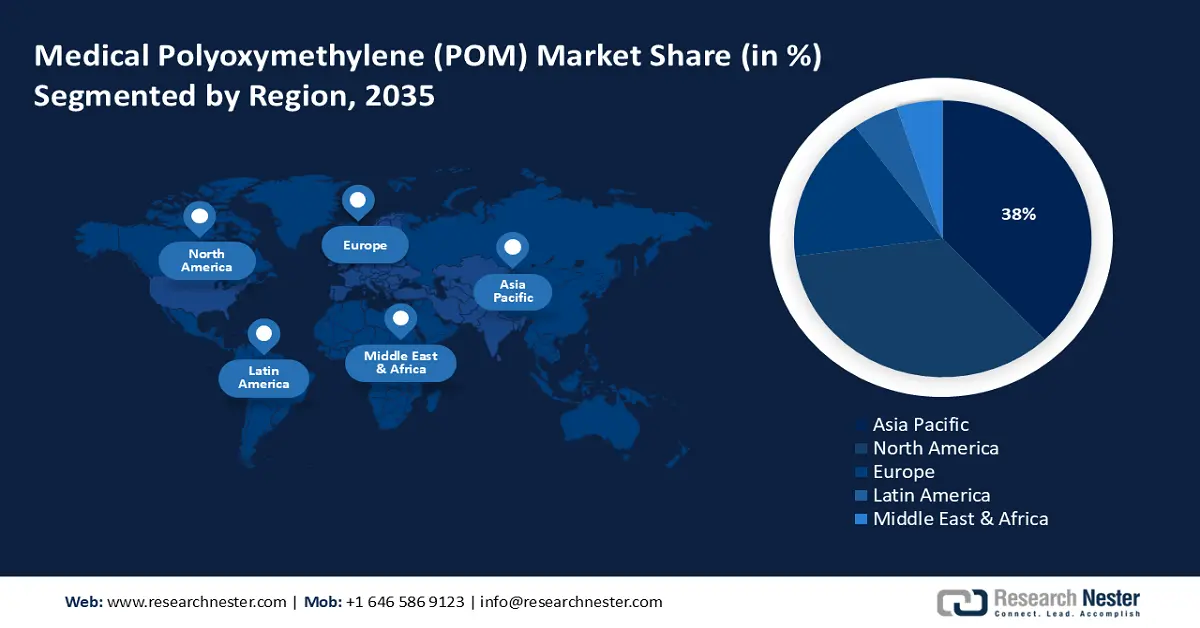Viewport: 1200px width, 628px height.
Task: Select the Asia Pacific map pin
Action: click(x=513, y=248)
